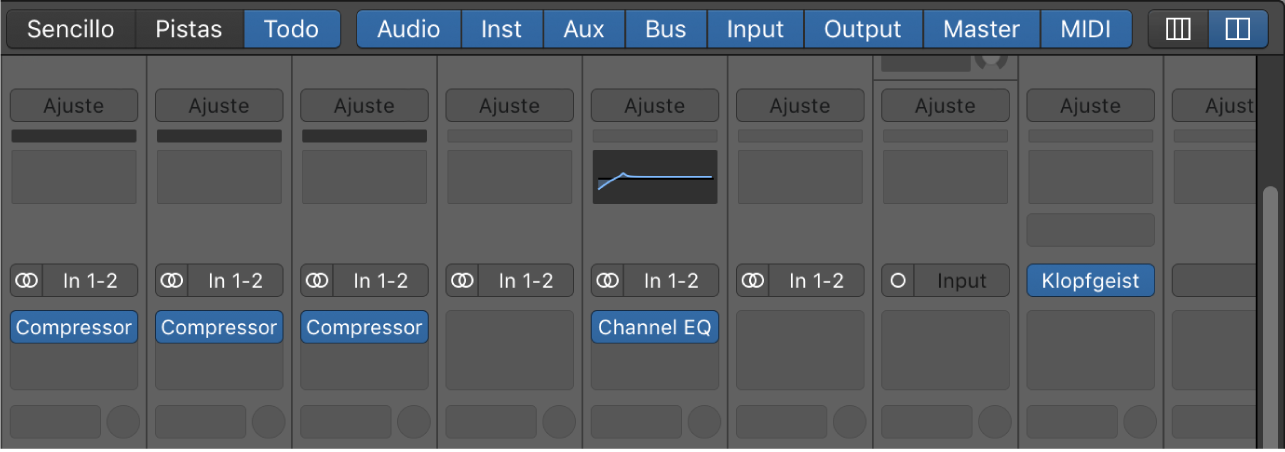Open the Channel EQ plug-in slot
Image resolution: width=1285 pixels, height=452 pixels.
[655, 327]
